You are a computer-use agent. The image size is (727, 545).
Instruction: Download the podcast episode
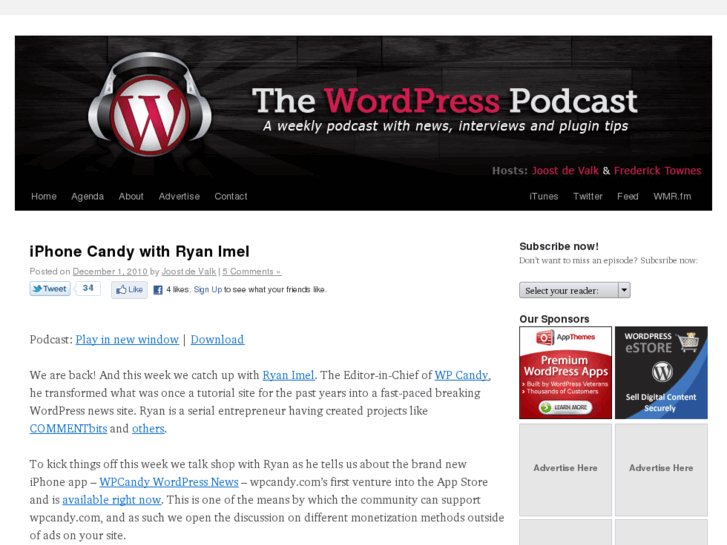(217, 340)
